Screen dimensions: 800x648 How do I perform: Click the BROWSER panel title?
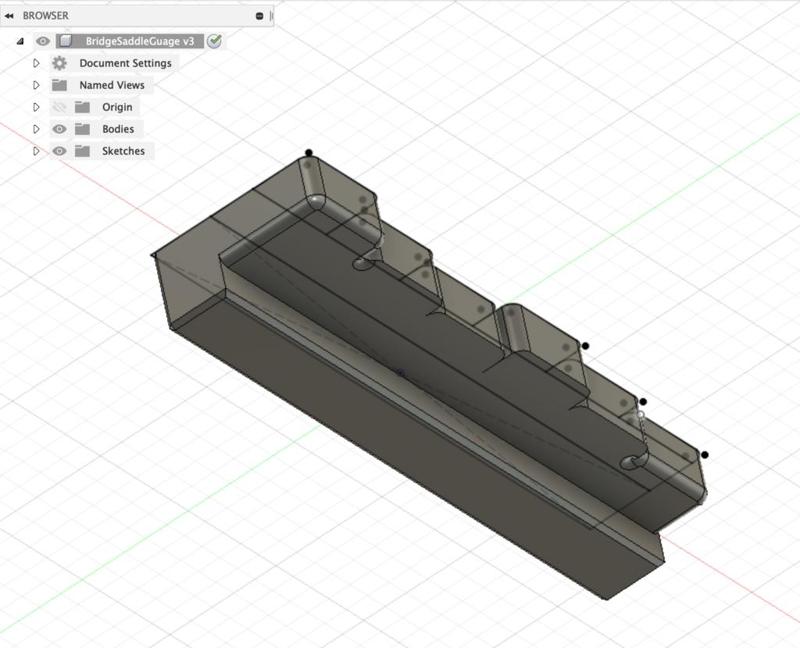coord(45,16)
